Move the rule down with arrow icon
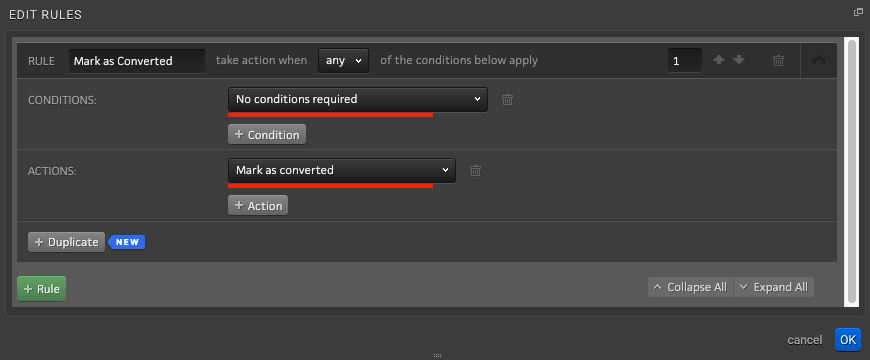Image resolution: width=870 pixels, height=360 pixels. [x=739, y=60]
